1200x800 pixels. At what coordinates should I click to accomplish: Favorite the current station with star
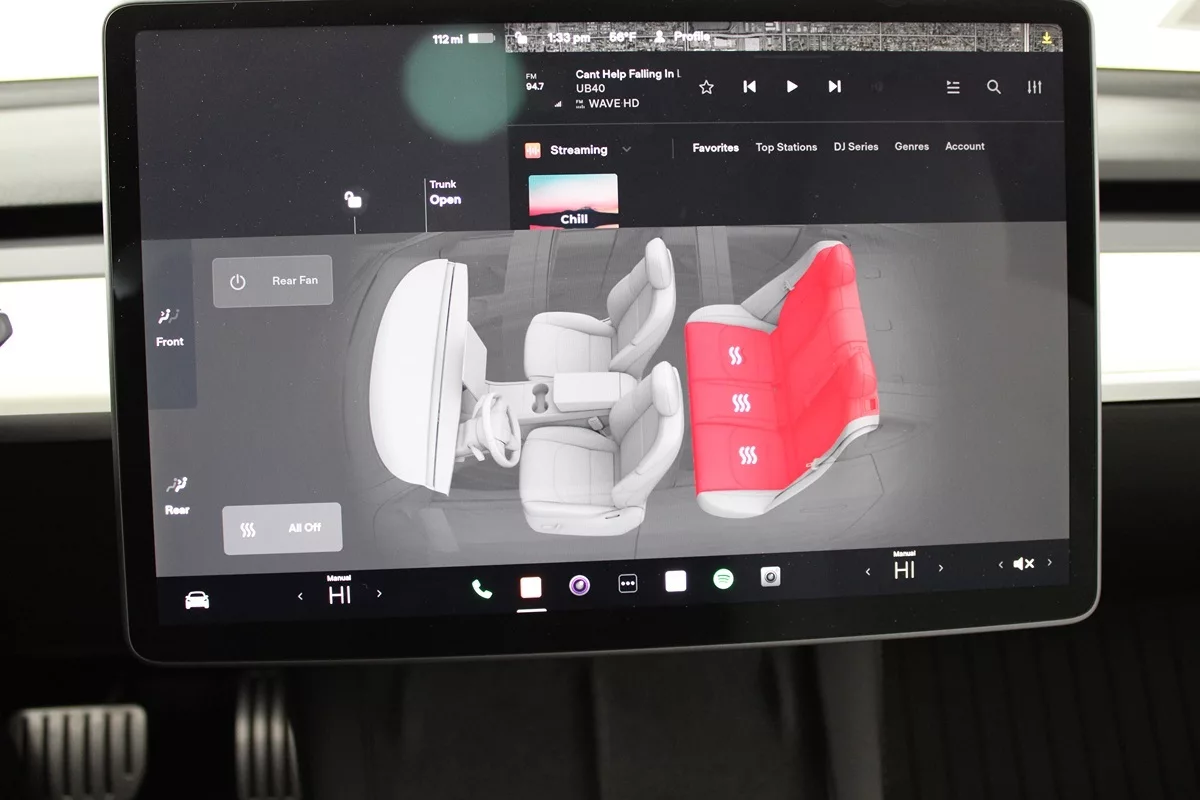tap(706, 87)
